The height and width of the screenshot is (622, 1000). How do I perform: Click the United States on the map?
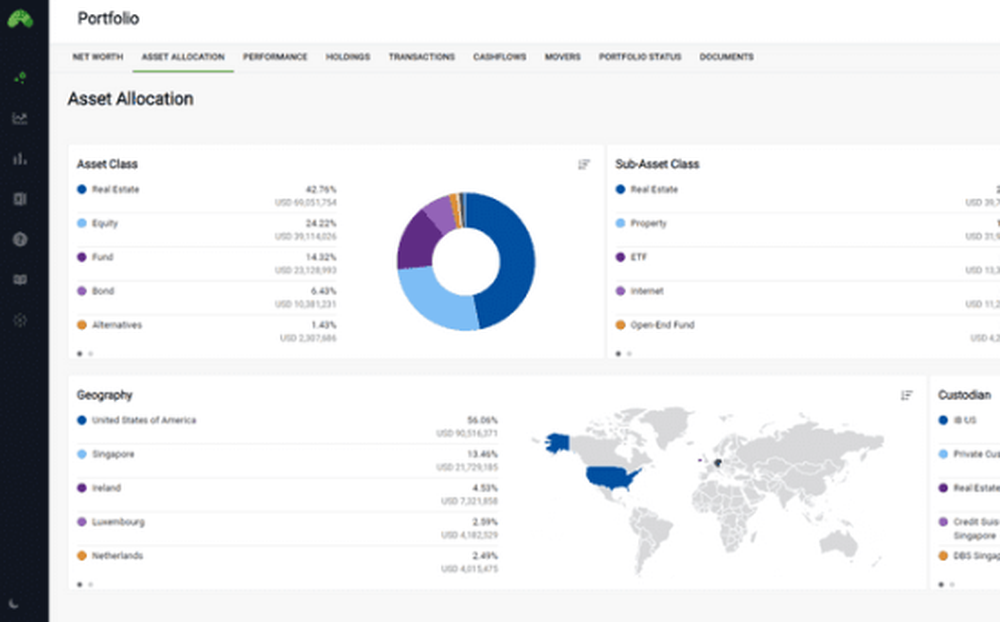tap(610, 479)
